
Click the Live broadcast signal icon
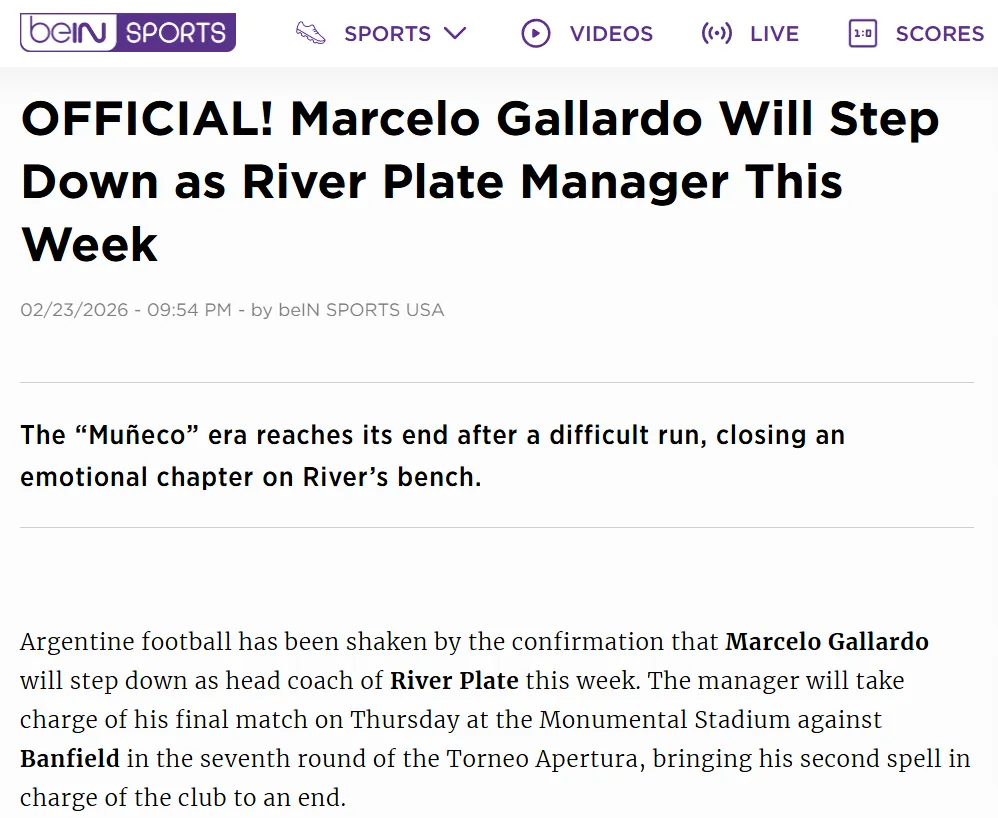(717, 34)
